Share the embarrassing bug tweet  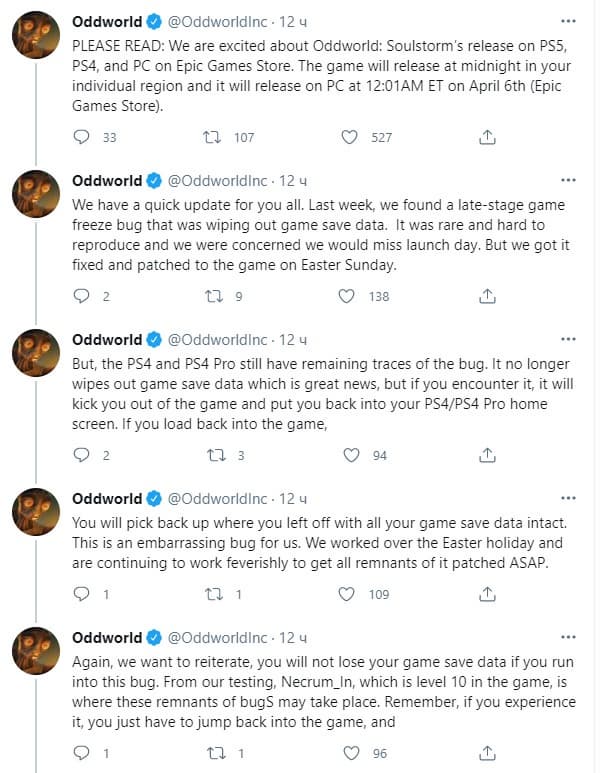[x=487, y=594]
